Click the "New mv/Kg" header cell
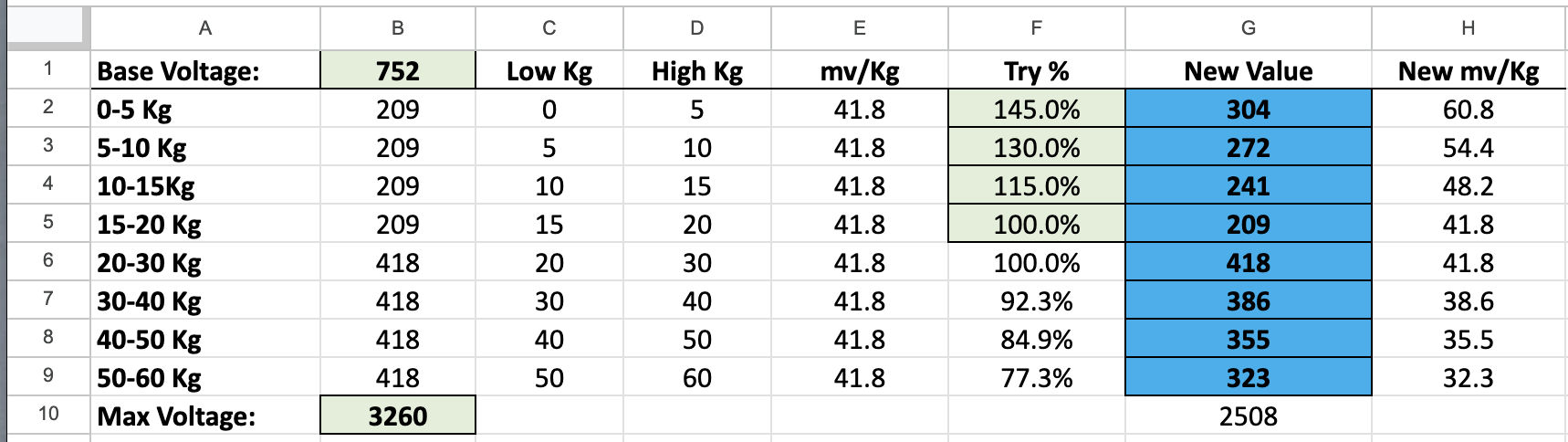This screenshot has height=442, width=1568. 1468,71
